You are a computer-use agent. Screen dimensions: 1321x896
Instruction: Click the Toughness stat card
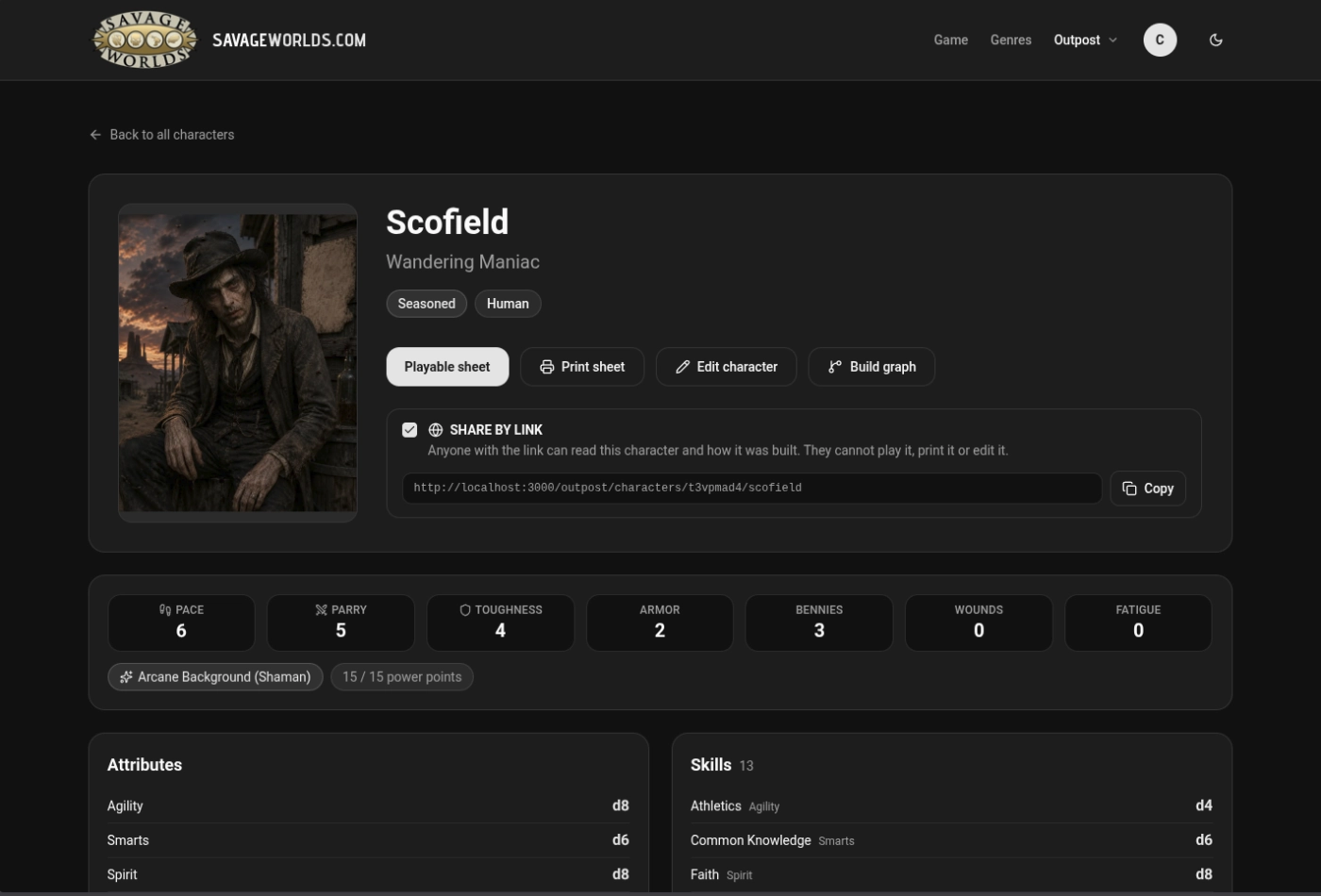tap(500, 622)
